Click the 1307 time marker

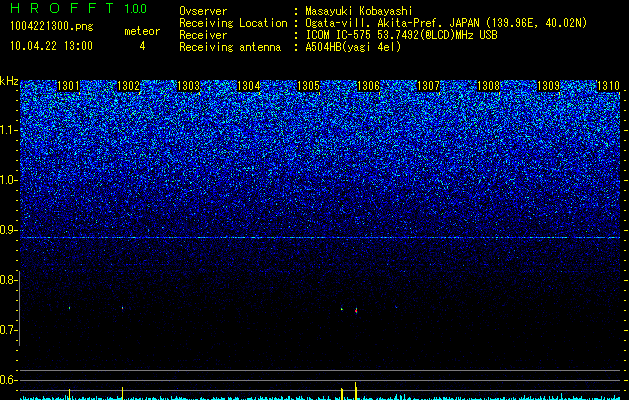pyautogui.click(x=428, y=86)
